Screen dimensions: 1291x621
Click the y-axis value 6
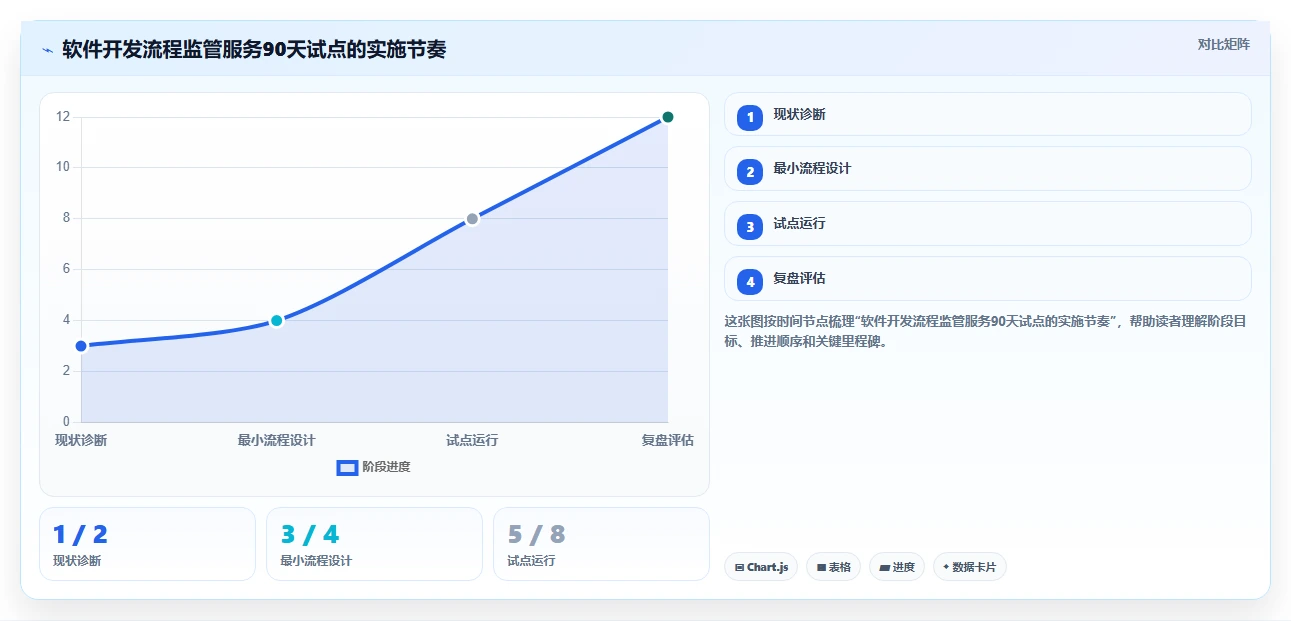(x=66, y=269)
